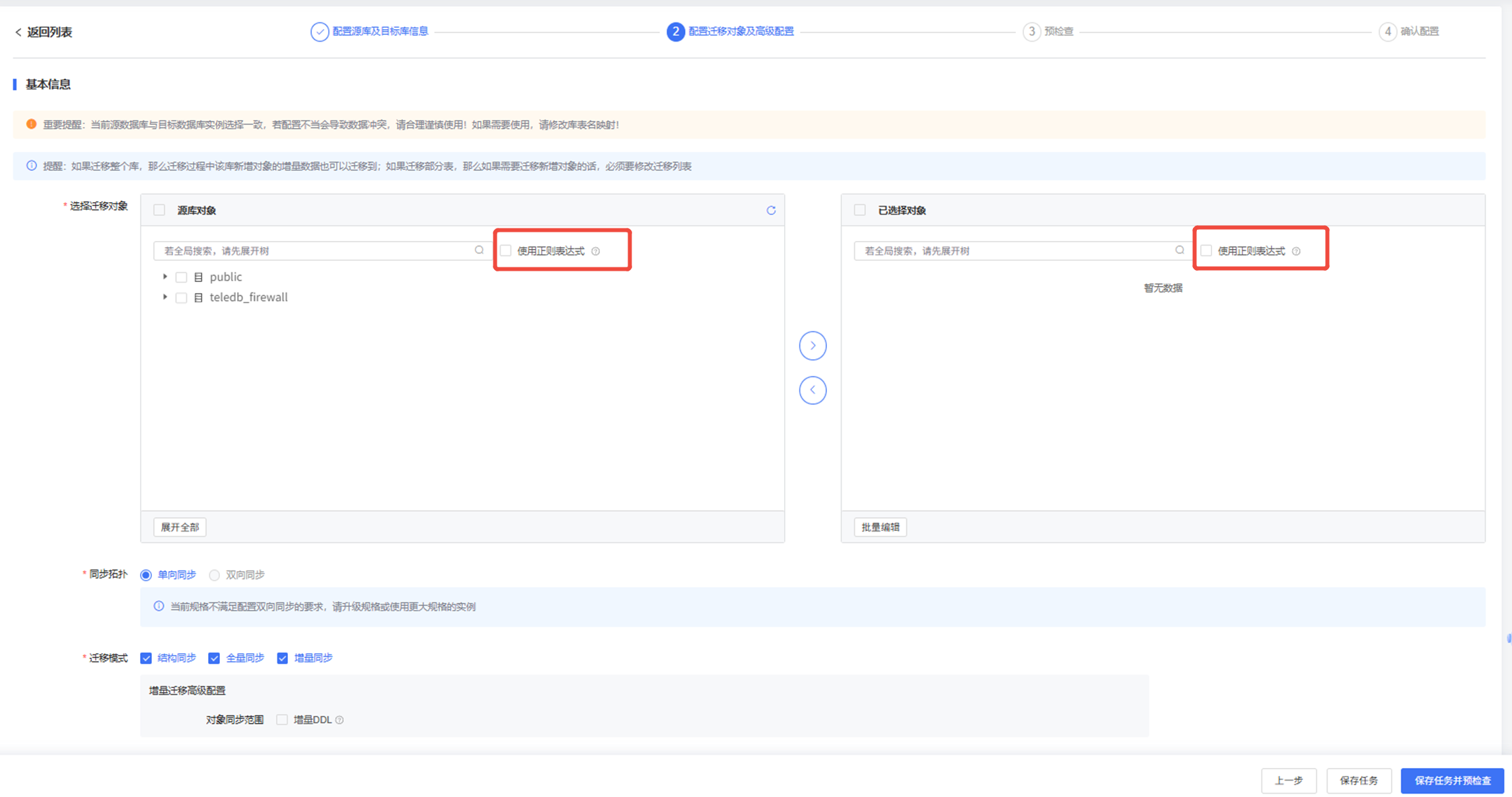
Task: Click 上一步 button
Action: click(1289, 780)
